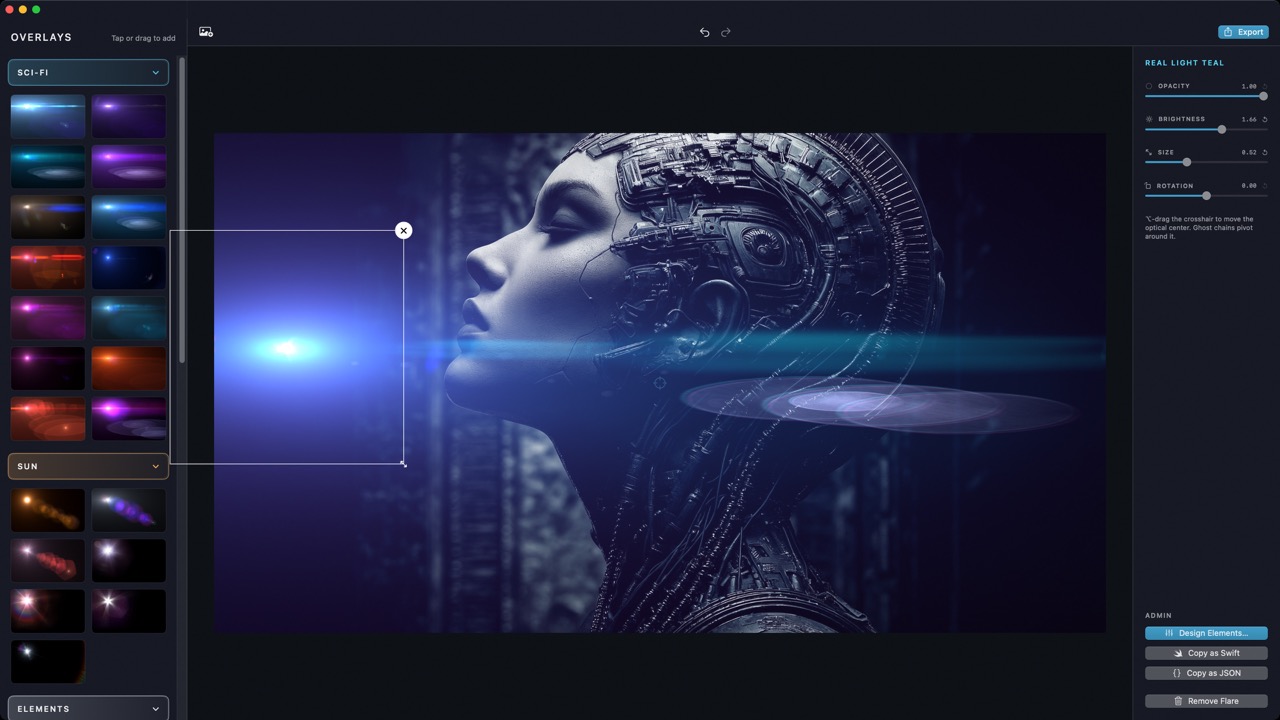Click the Size value 0.52
The width and height of the screenshot is (1280, 720).
pyautogui.click(x=1249, y=152)
